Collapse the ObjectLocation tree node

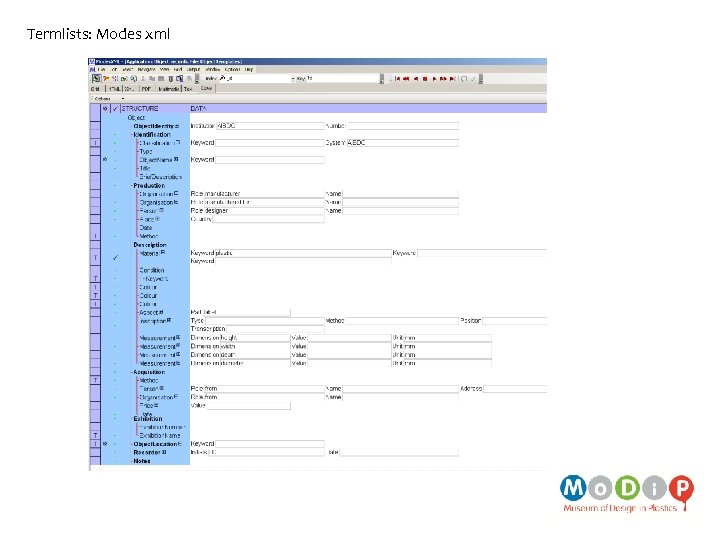pos(132,444)
